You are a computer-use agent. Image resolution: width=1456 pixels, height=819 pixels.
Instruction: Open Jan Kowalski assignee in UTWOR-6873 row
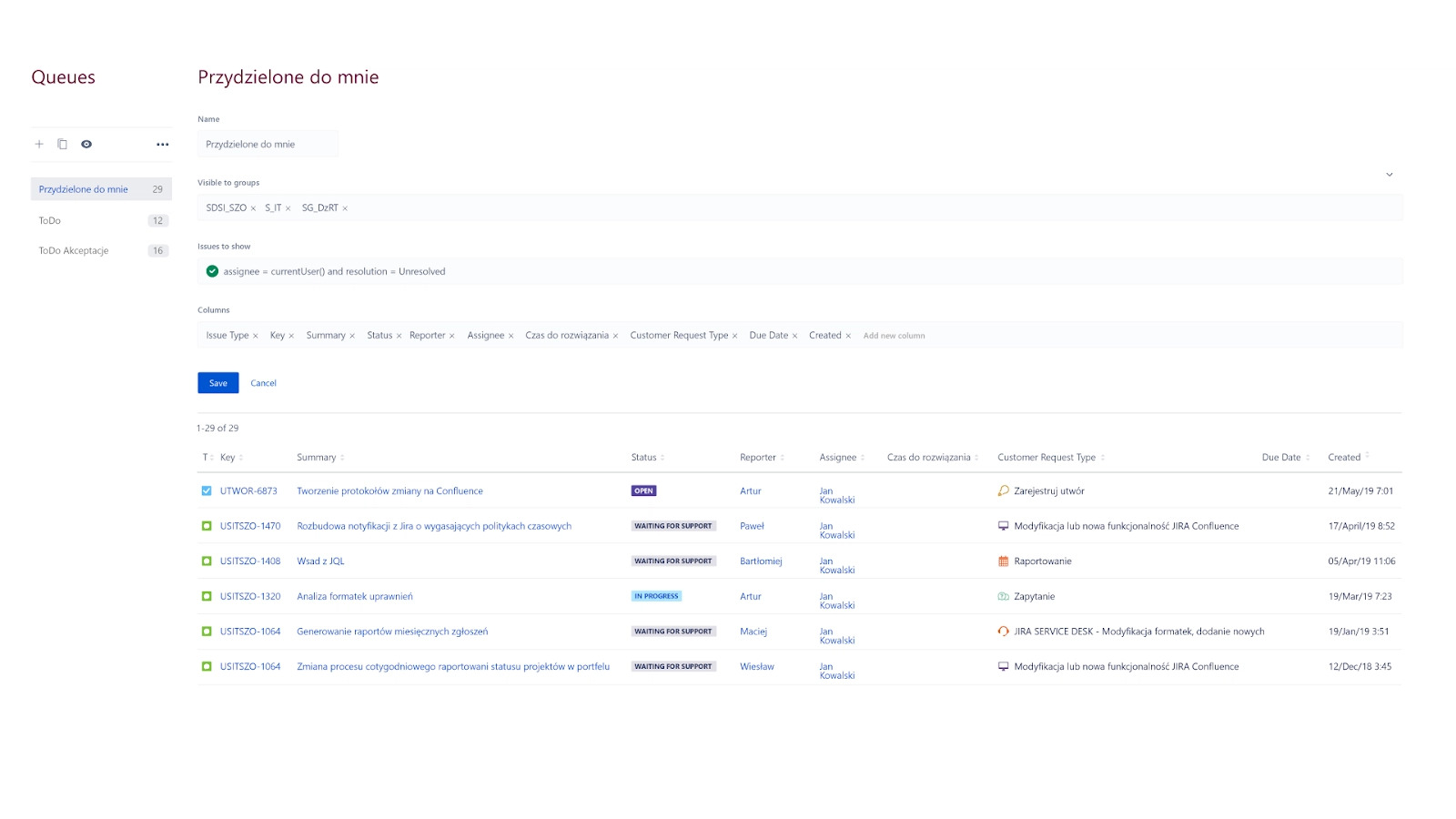[837, 495]
